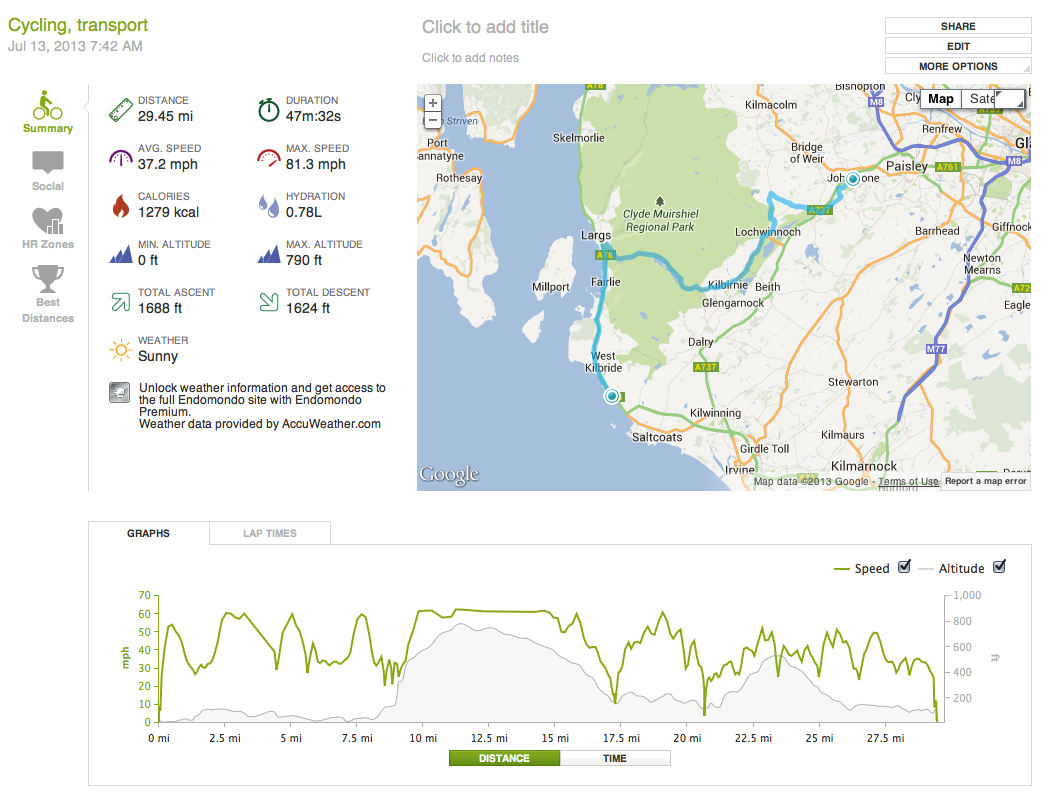The width and height of the screenshot is (1042, 798).
Task: Click the sunny weather icon
Action: (x=121, y=349)
